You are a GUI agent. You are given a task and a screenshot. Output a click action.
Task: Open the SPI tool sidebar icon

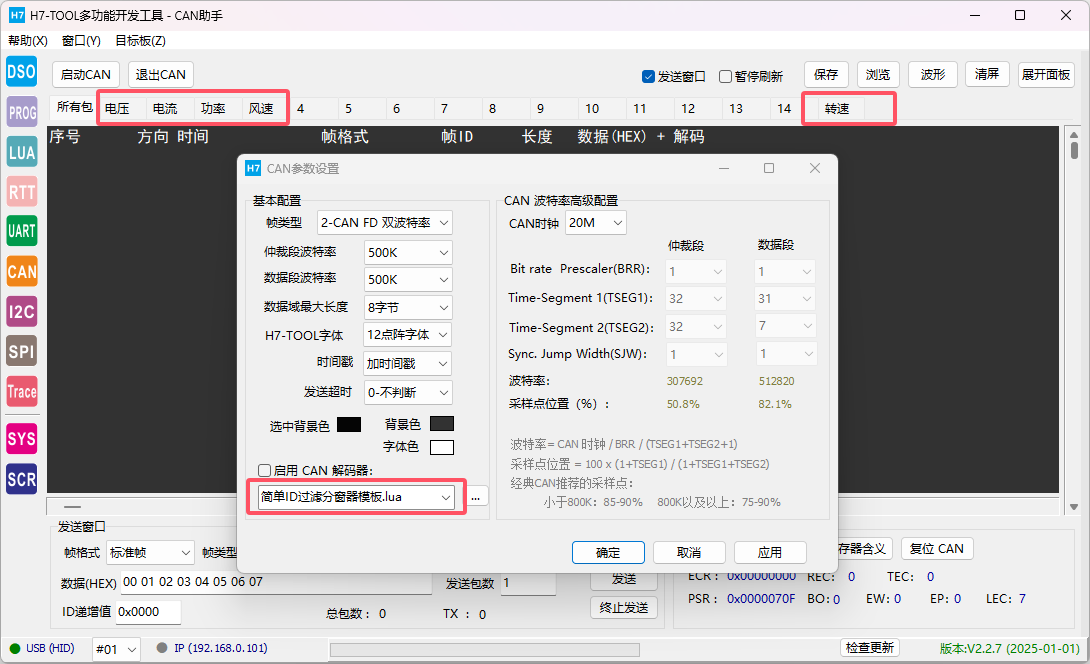pyautogui.click(x=22, y=351)
